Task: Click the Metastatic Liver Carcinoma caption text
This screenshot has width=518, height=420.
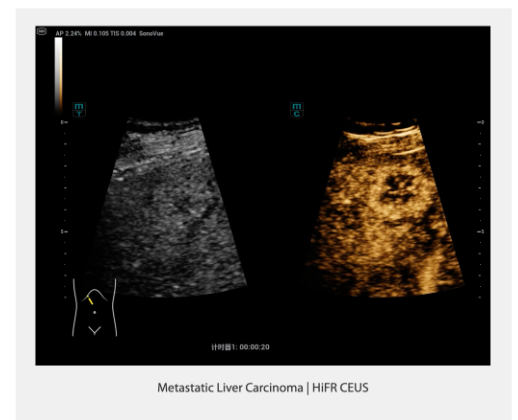Action: 230,388
